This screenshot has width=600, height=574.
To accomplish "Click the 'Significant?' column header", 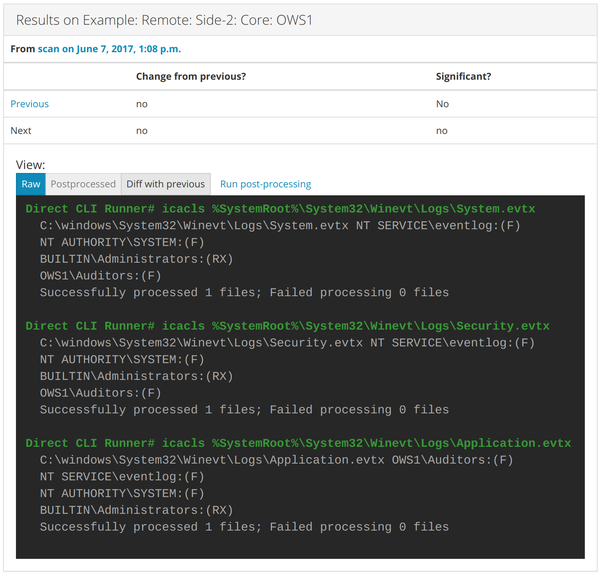I will [463, 77].
